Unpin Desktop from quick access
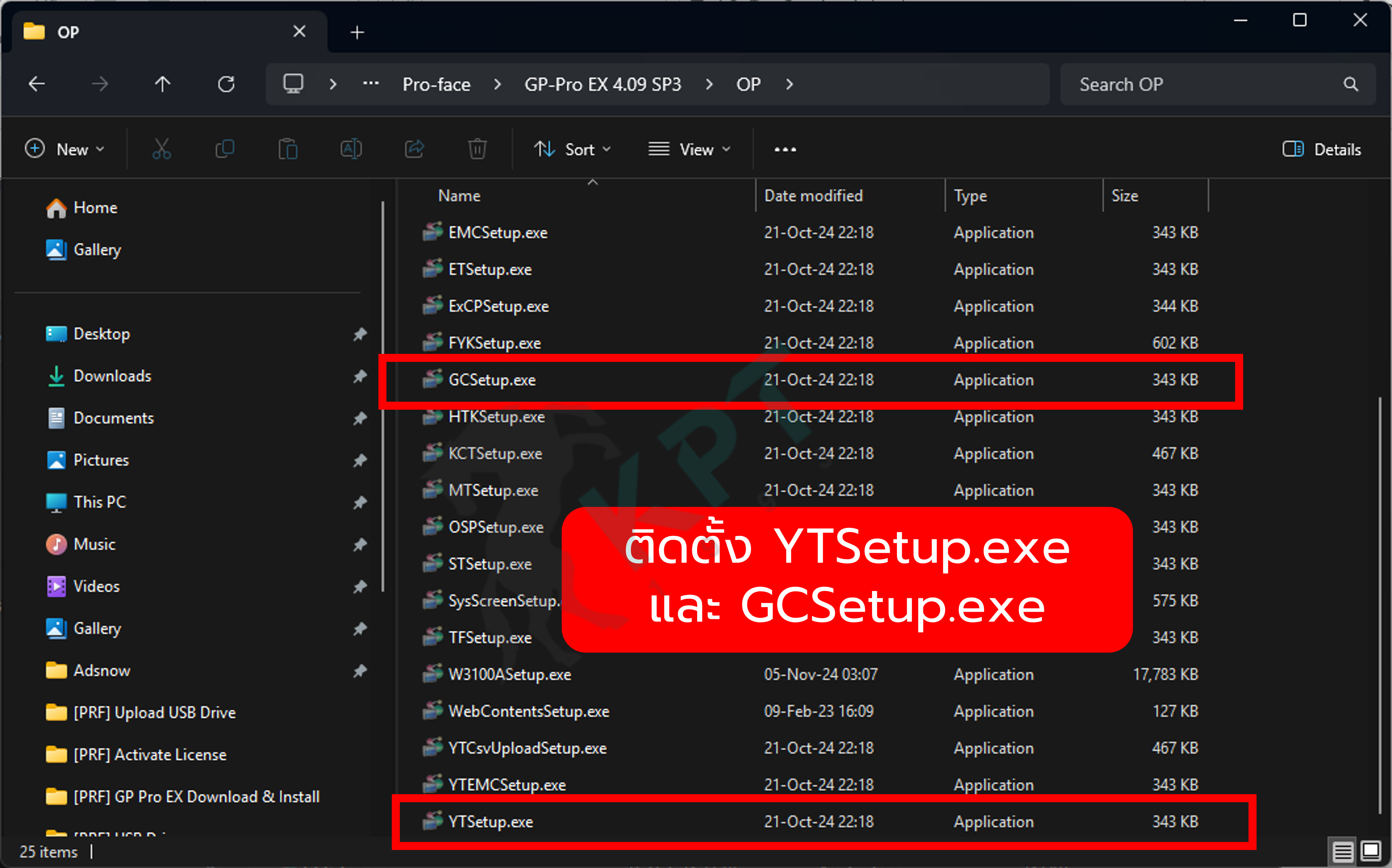Screen dimensions: 1392x868 (x=359, y=334)
